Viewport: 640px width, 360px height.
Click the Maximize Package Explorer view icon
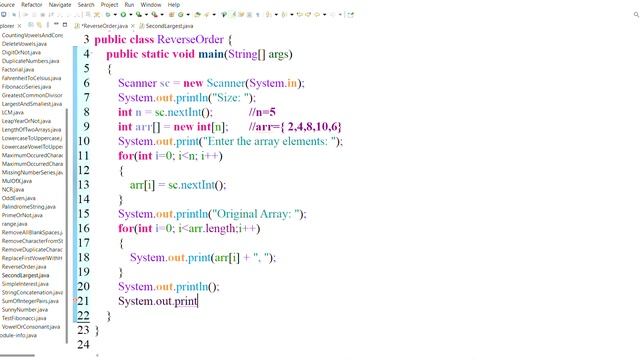pos(65,25)
